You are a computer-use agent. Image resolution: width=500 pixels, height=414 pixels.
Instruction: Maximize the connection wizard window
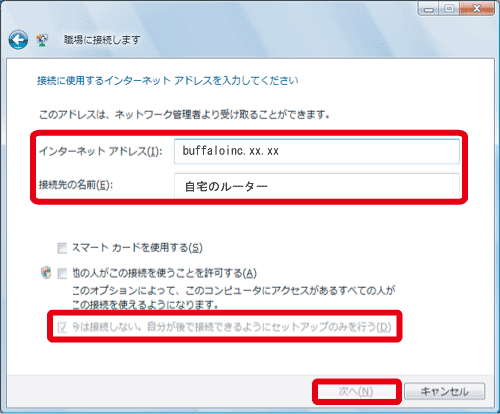click(x=449, y=9)
